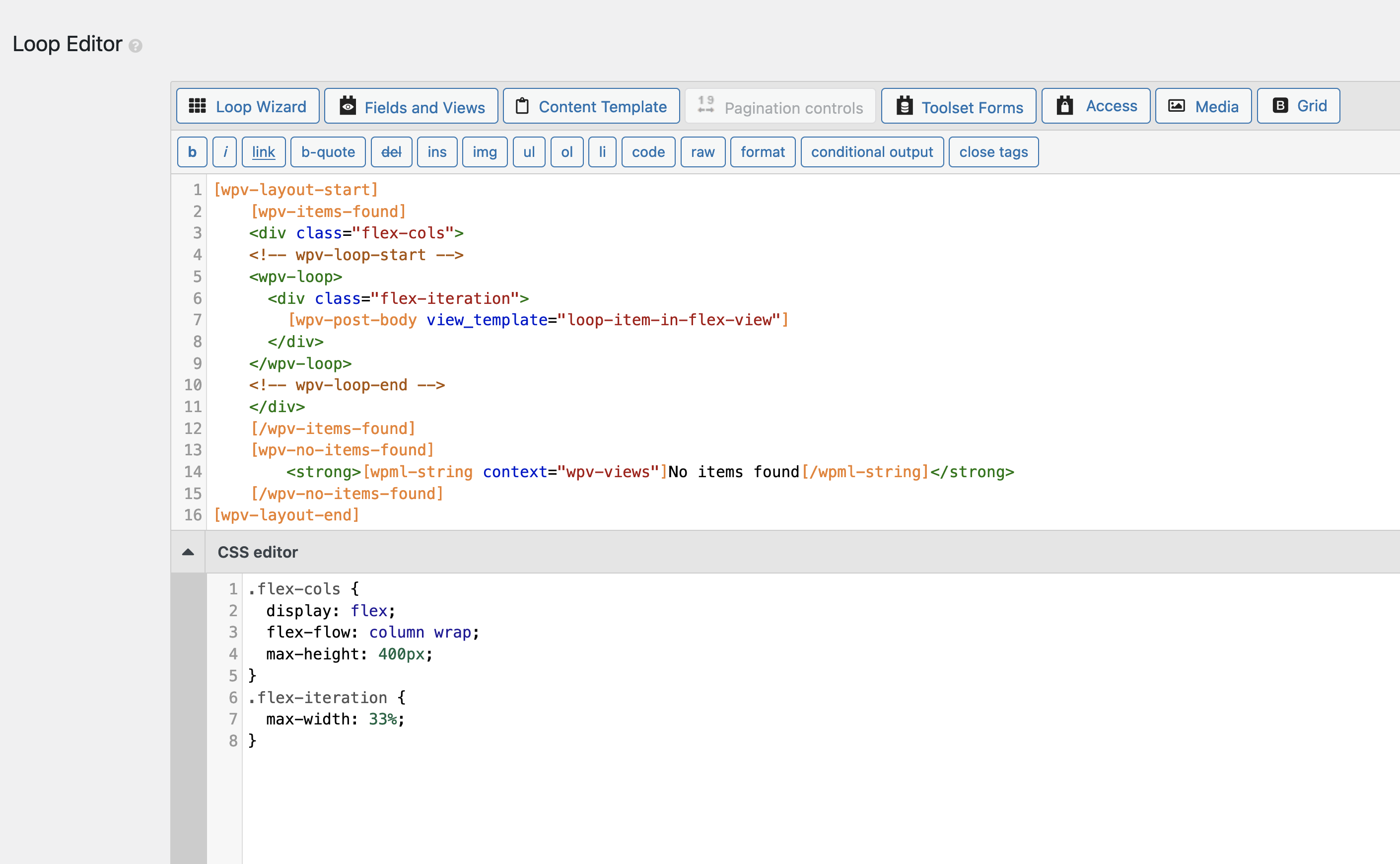Open the Loop Wizard

tap(248, 106)
